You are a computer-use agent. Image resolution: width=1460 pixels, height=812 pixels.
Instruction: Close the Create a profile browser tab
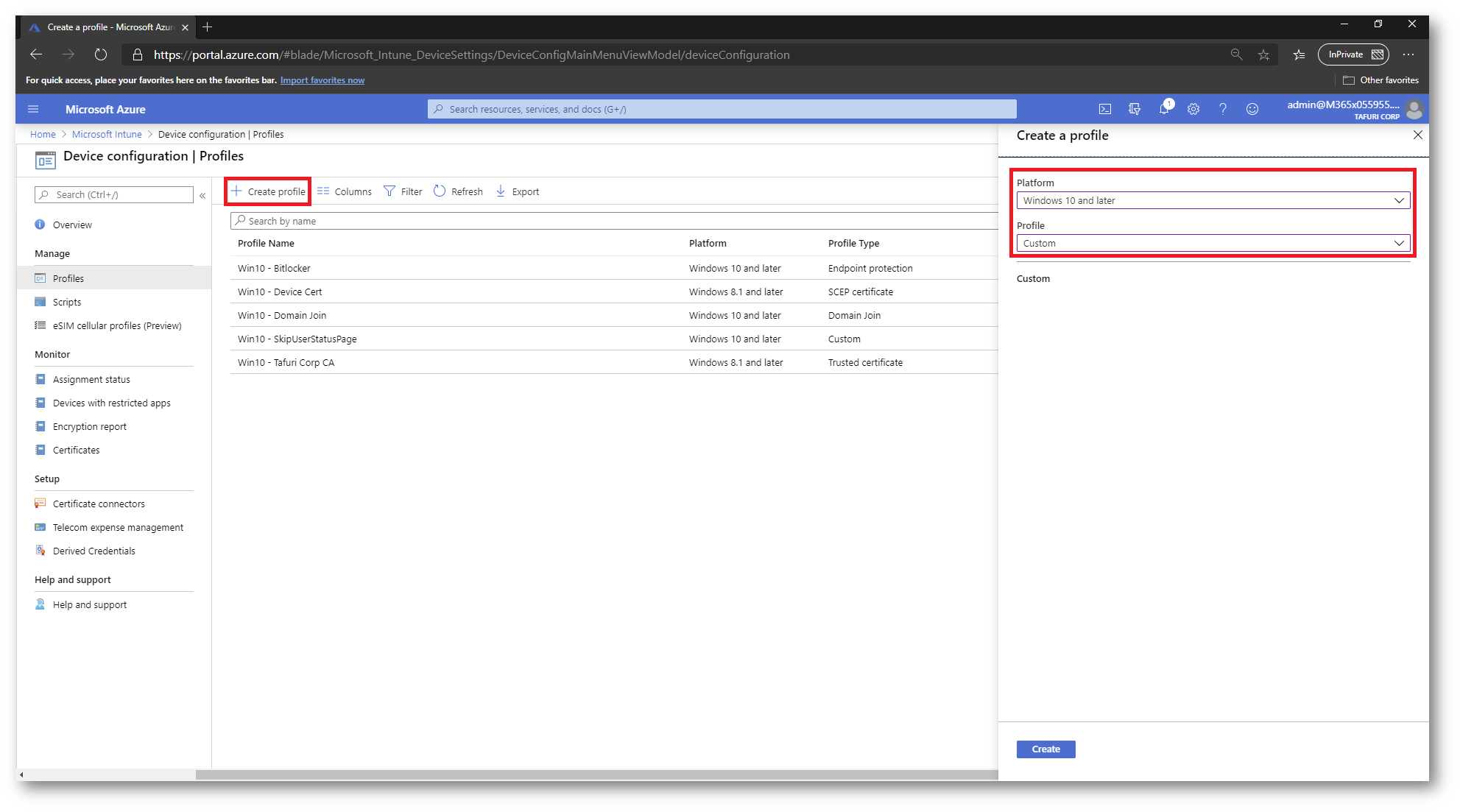point(186,27)
